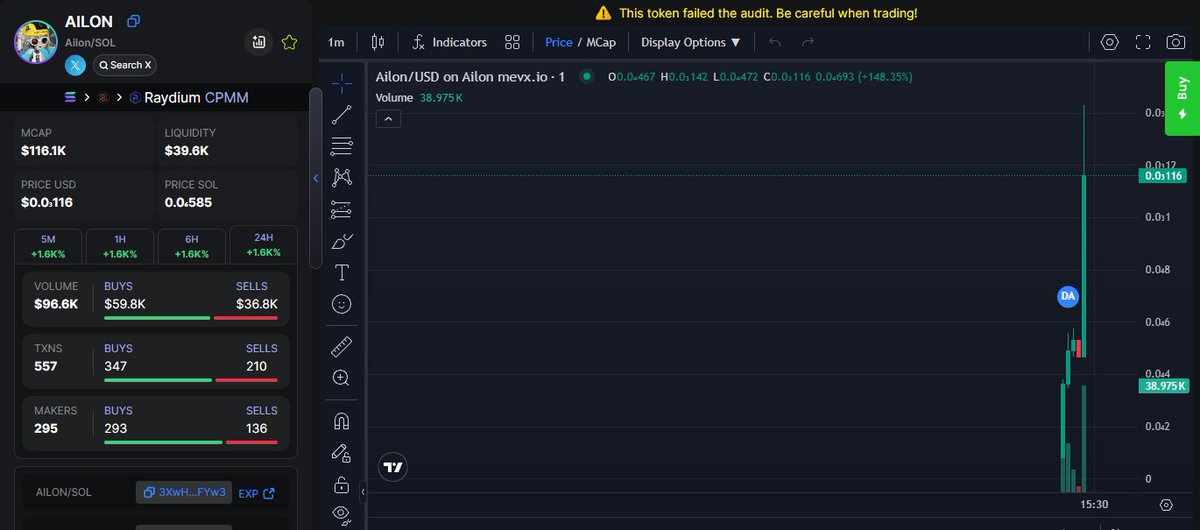Viewport: 1200px width, 530px height.
Task: Select the brush drawing tool
Action: tap(341, 241)
